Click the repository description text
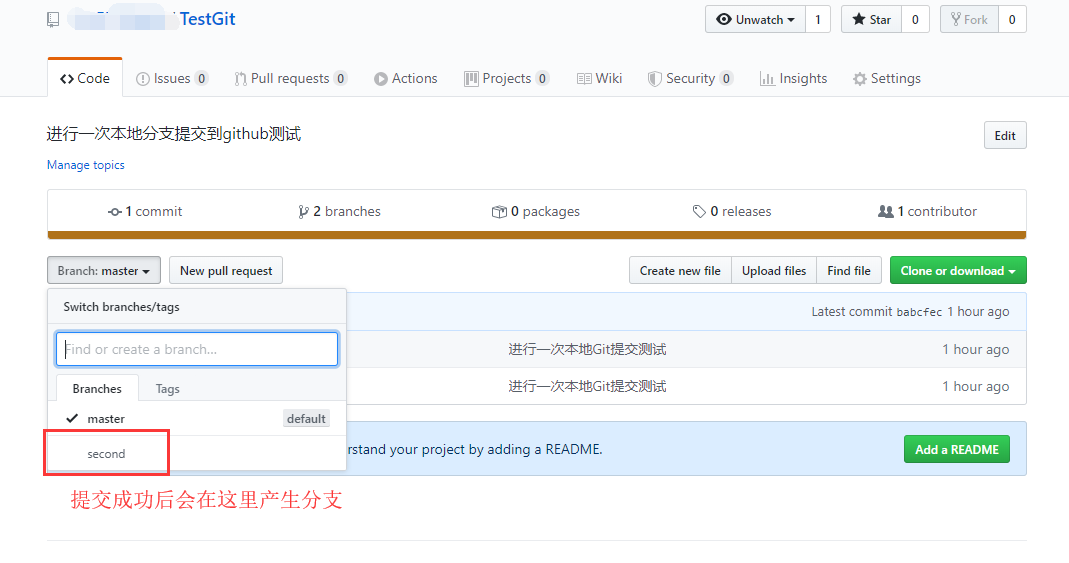Viewport: 1069px width, 563px height. [x=174, y=134]
